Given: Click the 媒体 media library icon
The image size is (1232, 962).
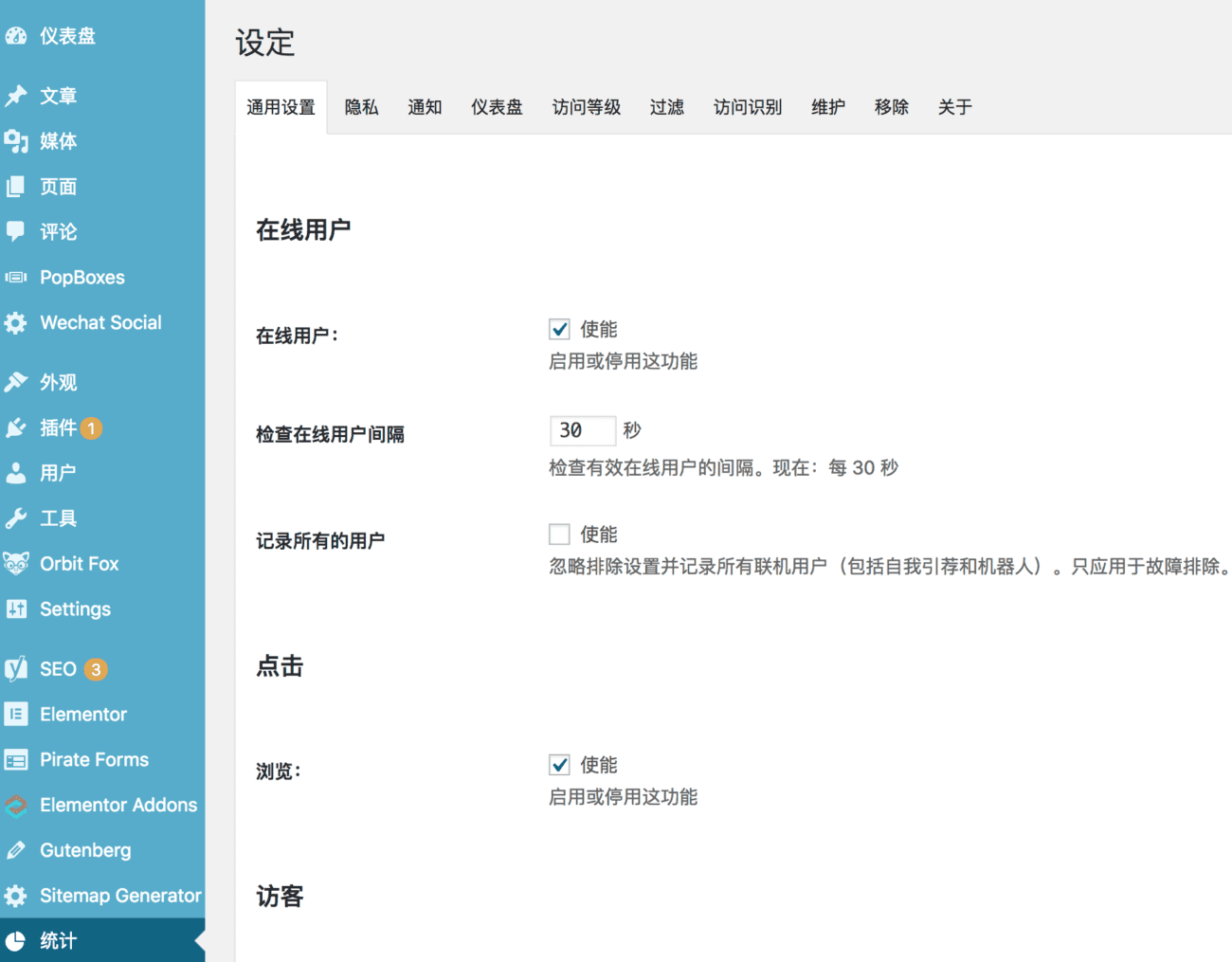Looking at the screenshot, I should point(17,141).
